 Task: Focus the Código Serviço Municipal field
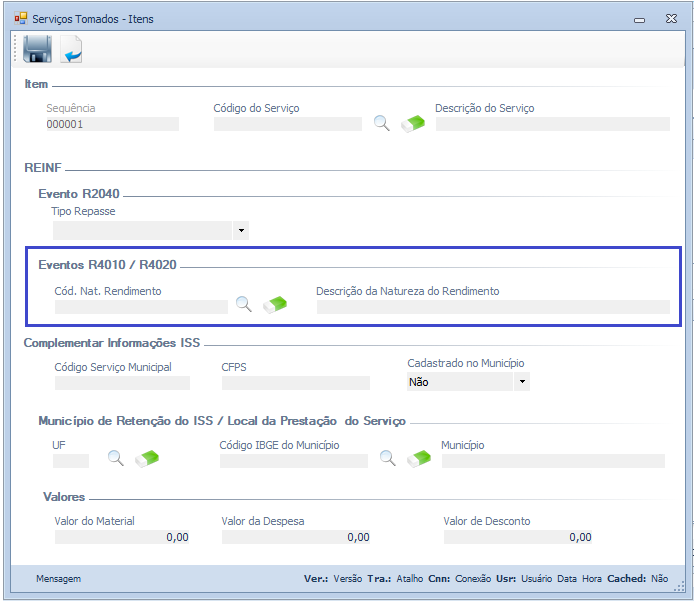(x=122, y=382)
